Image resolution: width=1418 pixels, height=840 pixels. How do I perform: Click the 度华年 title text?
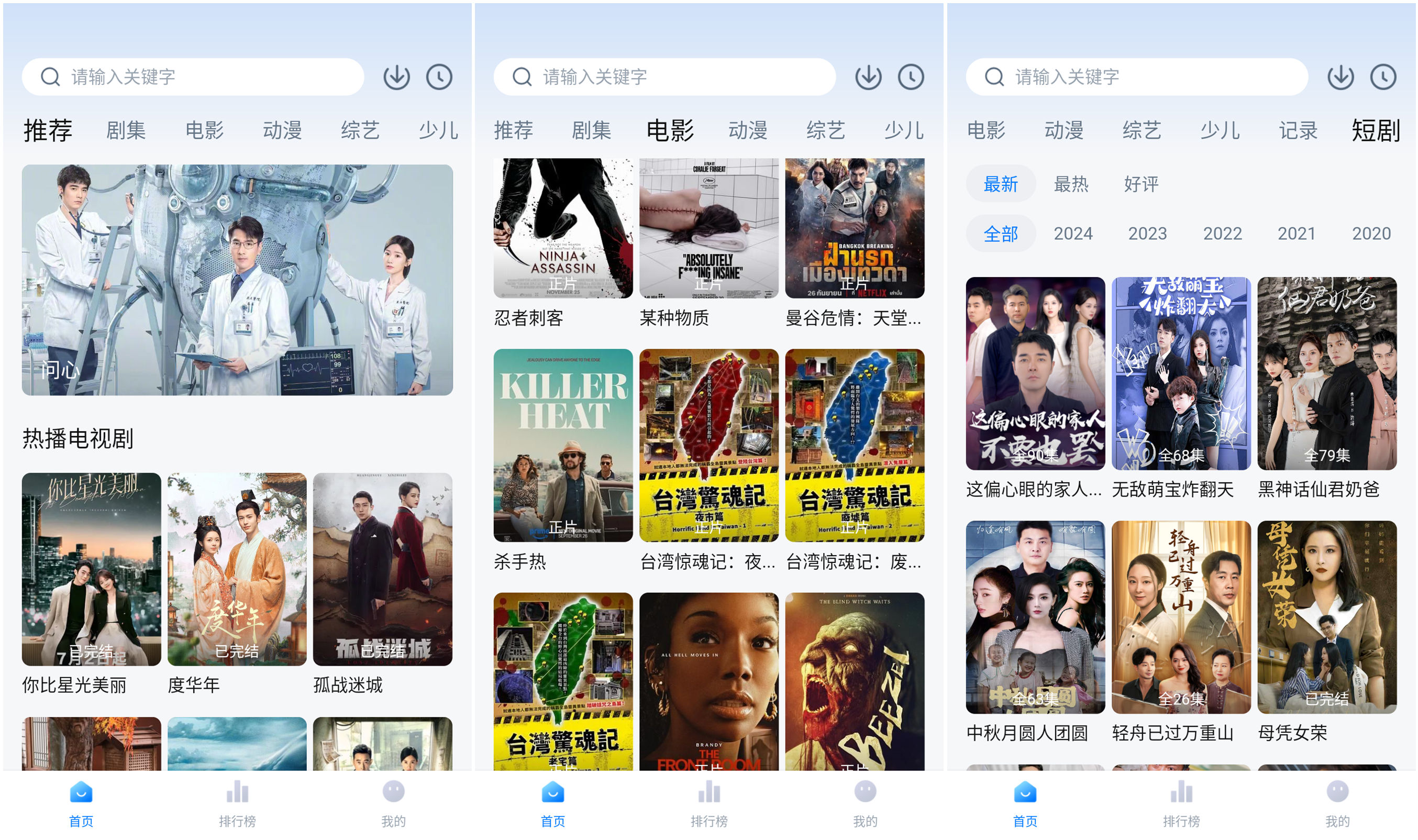click(x=194, y=686)
